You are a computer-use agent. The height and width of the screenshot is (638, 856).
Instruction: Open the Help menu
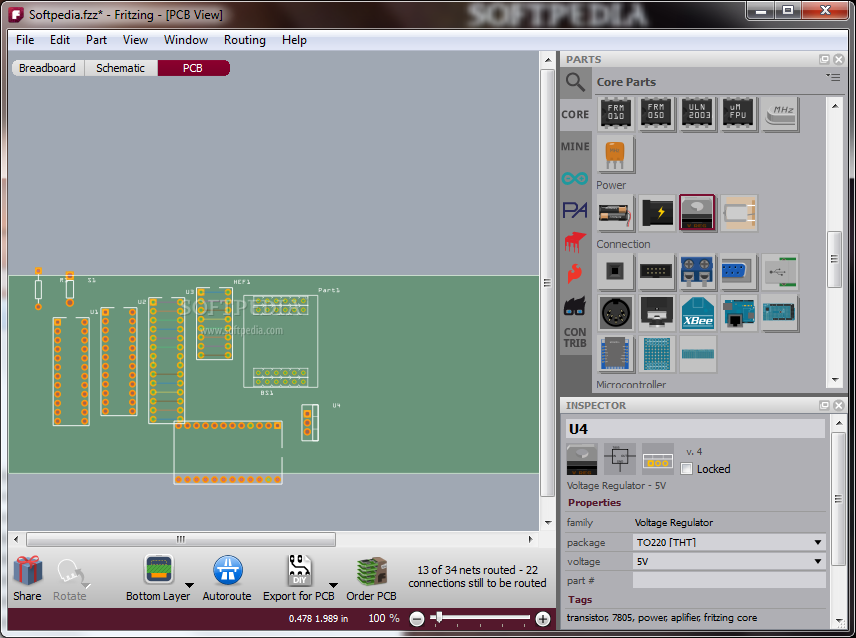point(294,40)
